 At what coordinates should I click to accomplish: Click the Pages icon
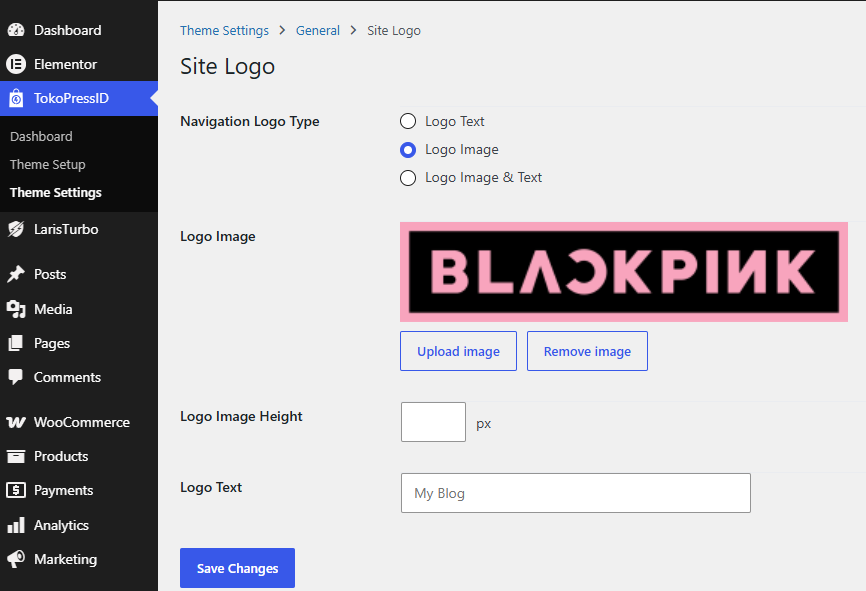[x=16, y=343]
